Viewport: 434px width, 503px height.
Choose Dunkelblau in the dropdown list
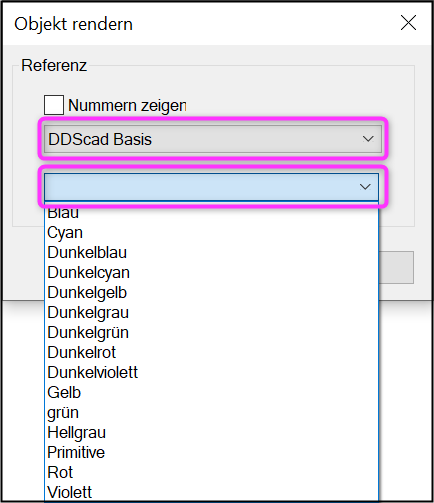coord(212,252)
